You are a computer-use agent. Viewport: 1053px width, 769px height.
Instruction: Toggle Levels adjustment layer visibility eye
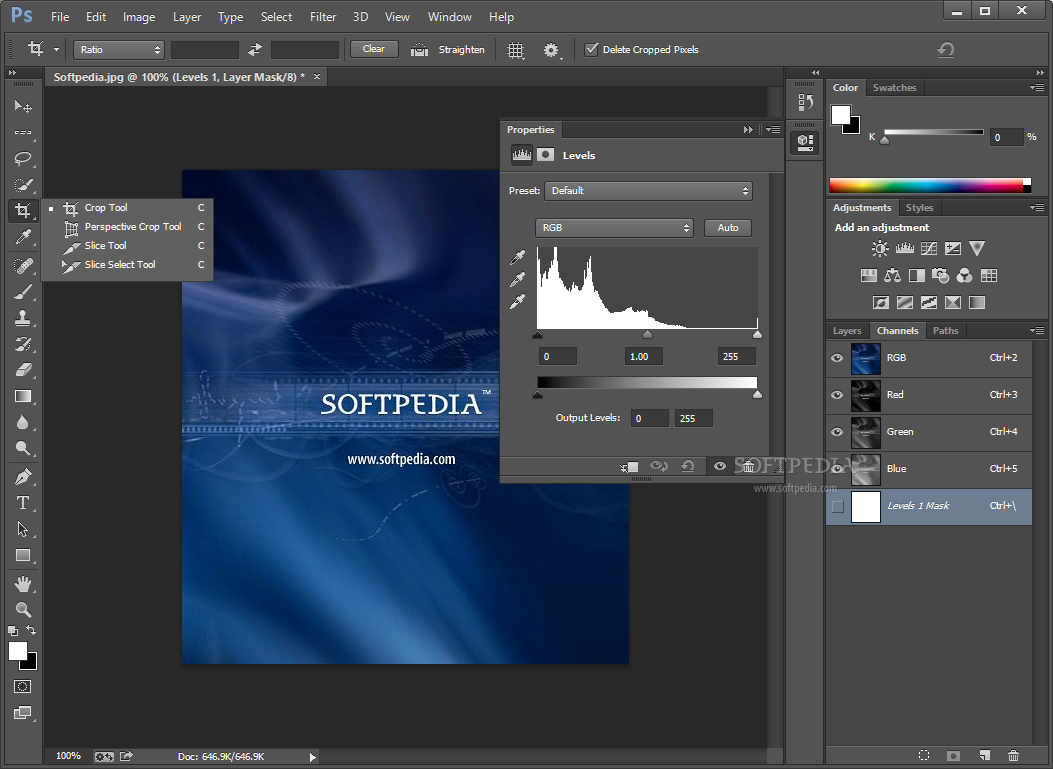click(x=719, y=466)
